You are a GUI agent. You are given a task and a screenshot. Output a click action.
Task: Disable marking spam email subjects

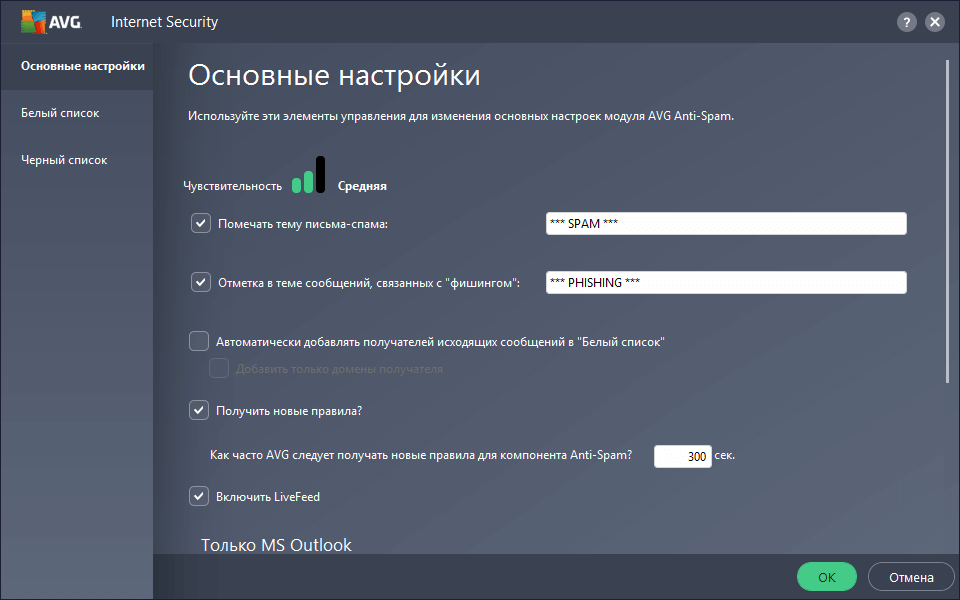[x=199, y=222]
